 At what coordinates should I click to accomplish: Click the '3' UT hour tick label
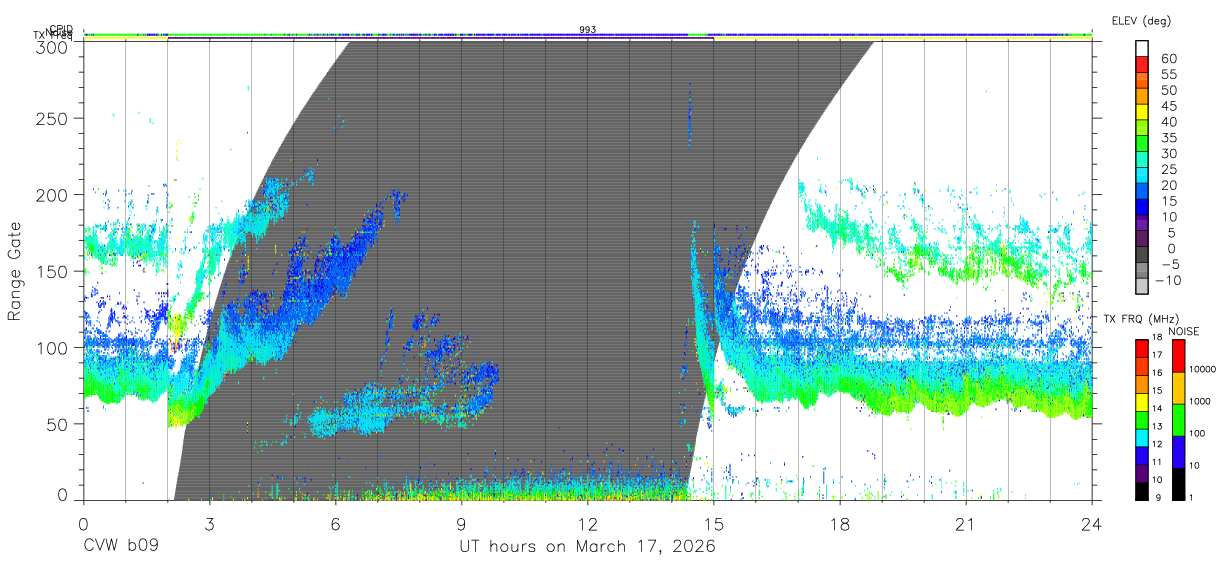209,524
